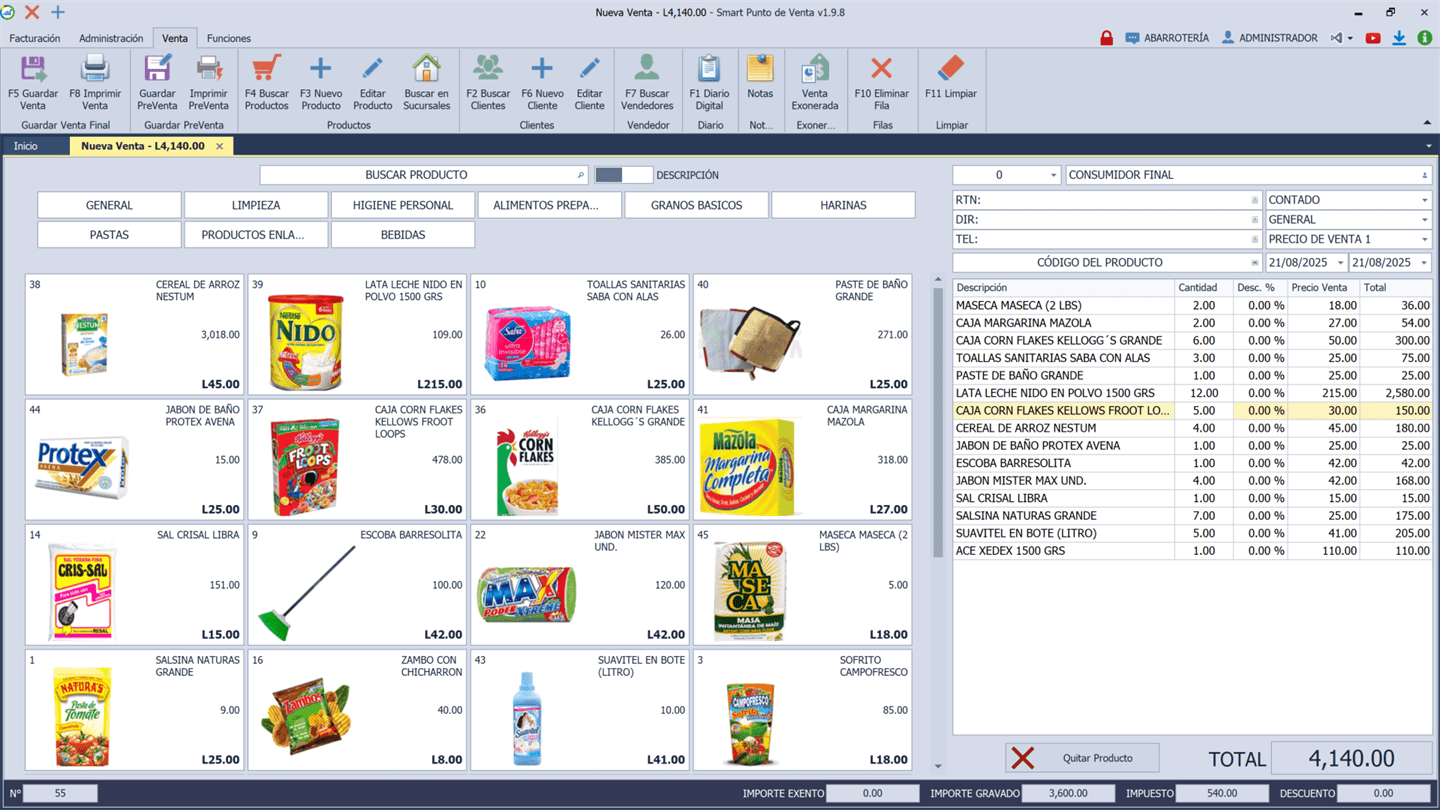Open the BEBIDAS product category
Viewport: 1440px width, 810px height.
pyautogui.click(x=403, y=235)
